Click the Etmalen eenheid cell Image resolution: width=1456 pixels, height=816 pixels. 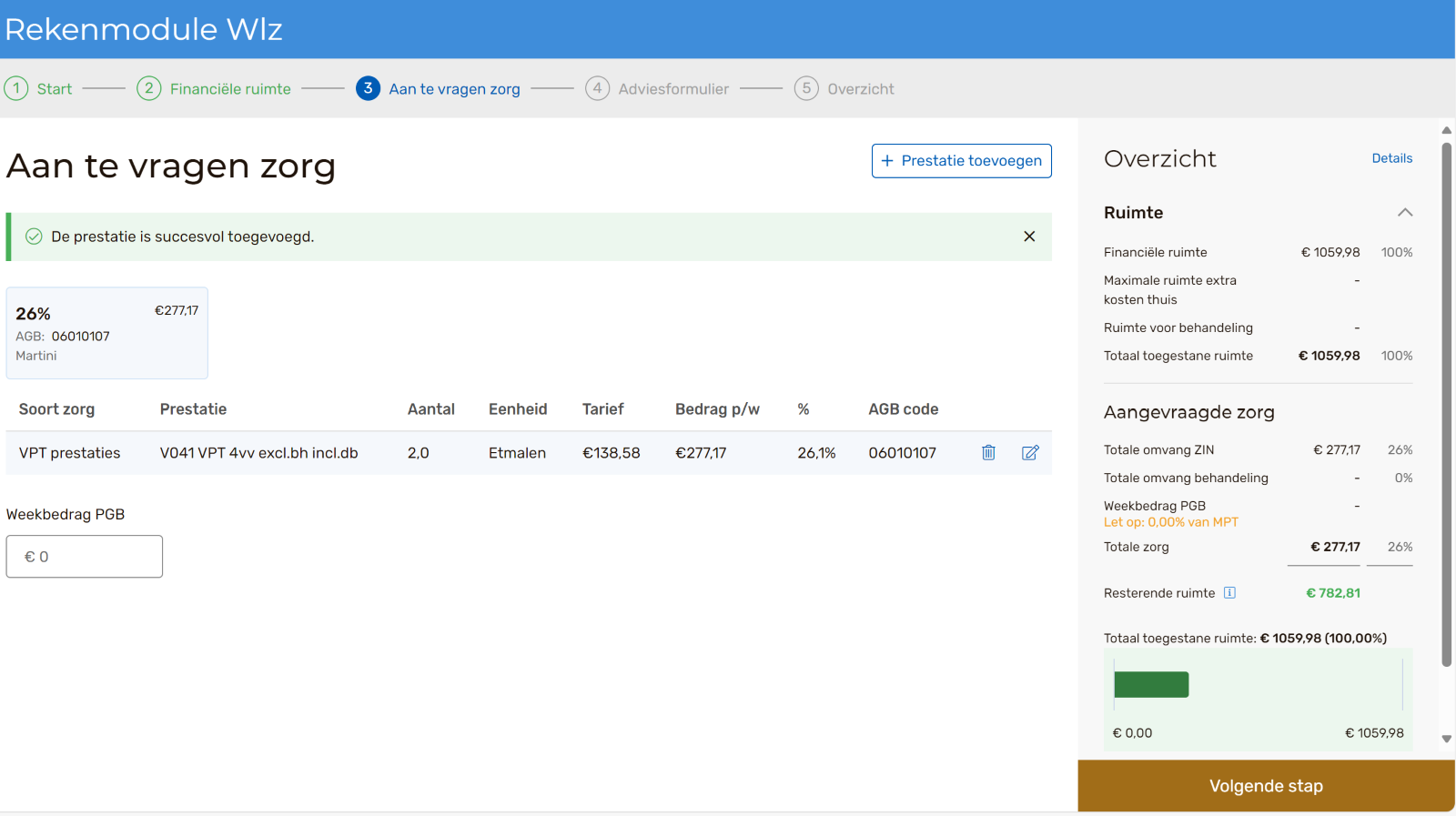point(517,453)
